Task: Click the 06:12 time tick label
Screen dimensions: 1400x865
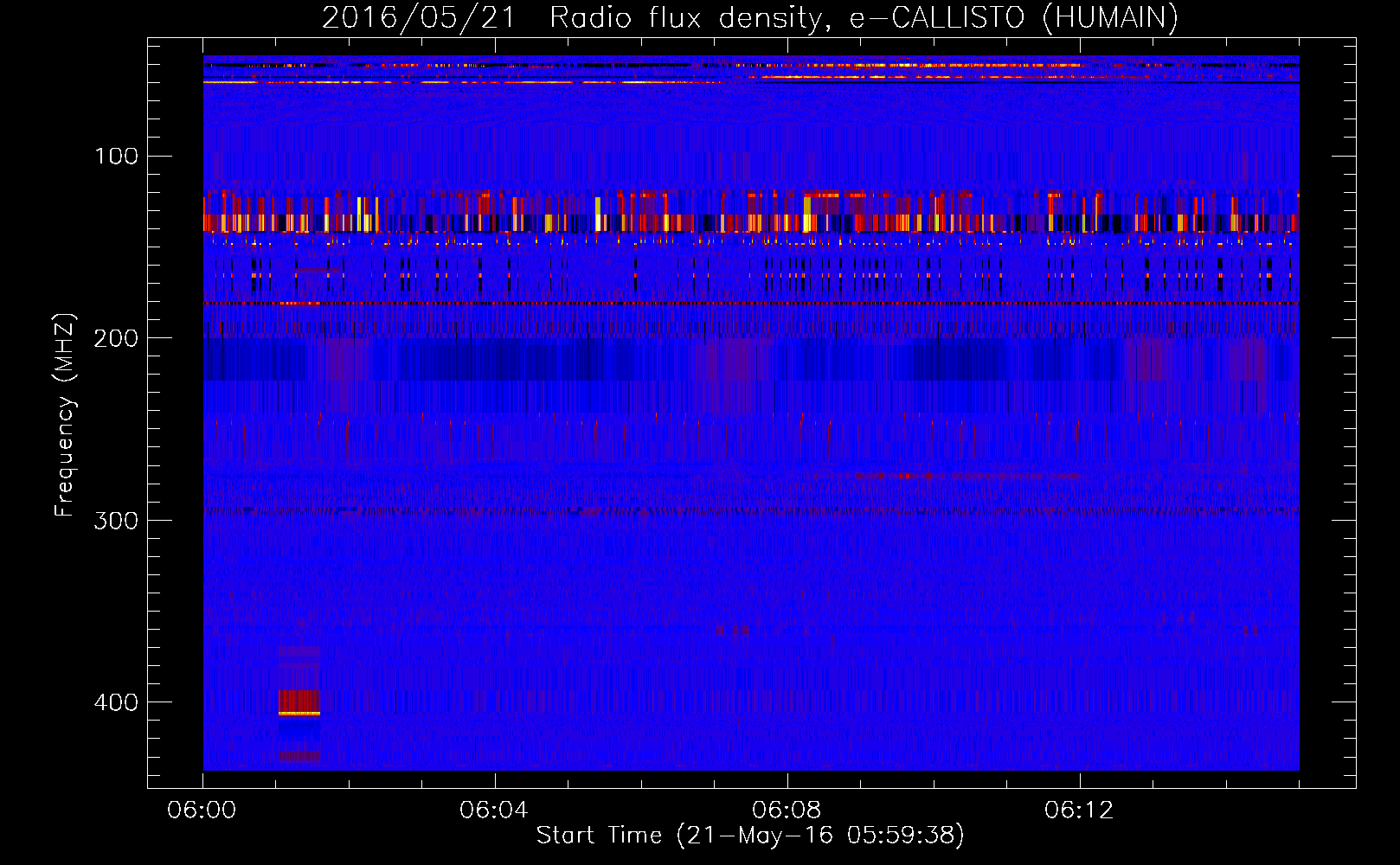Action: point(1079,811)
